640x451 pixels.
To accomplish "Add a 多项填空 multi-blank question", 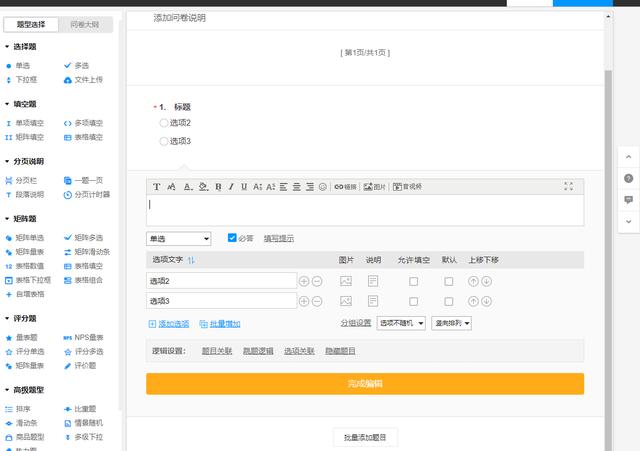I will 84,123.
